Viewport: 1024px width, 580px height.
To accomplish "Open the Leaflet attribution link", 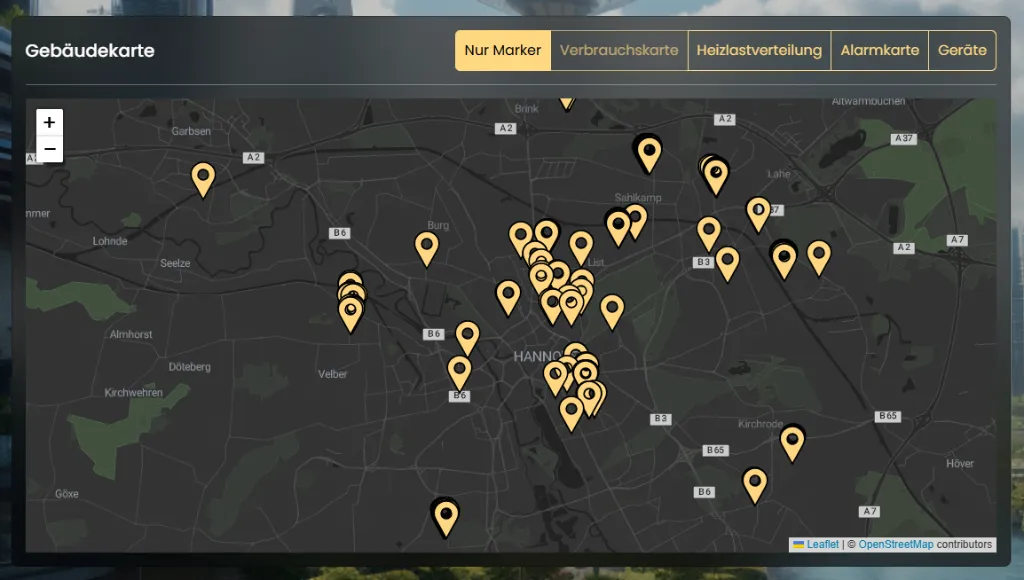I will click(823, 545).
